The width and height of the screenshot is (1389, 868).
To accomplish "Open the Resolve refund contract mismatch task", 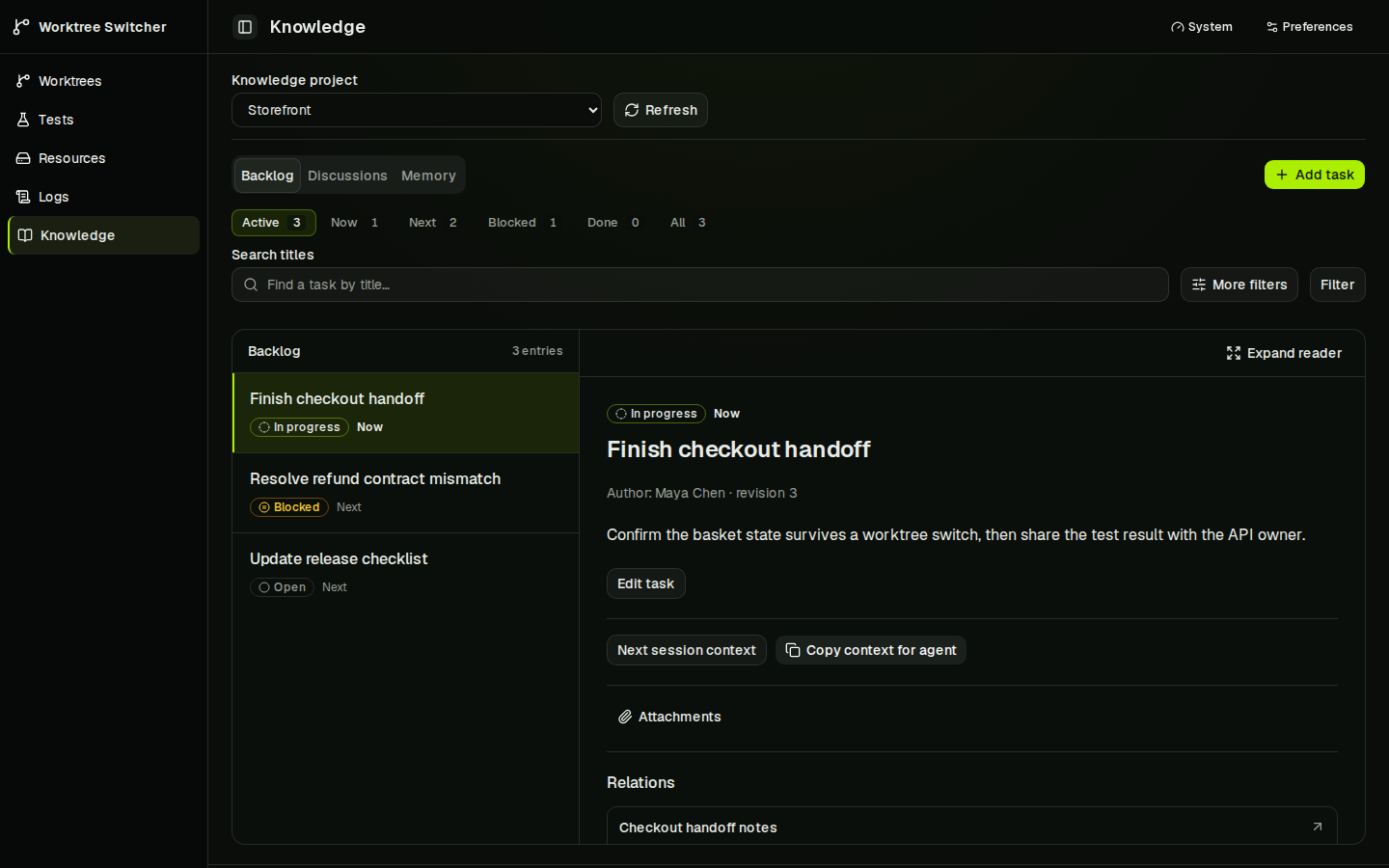I will pos(406,493).
